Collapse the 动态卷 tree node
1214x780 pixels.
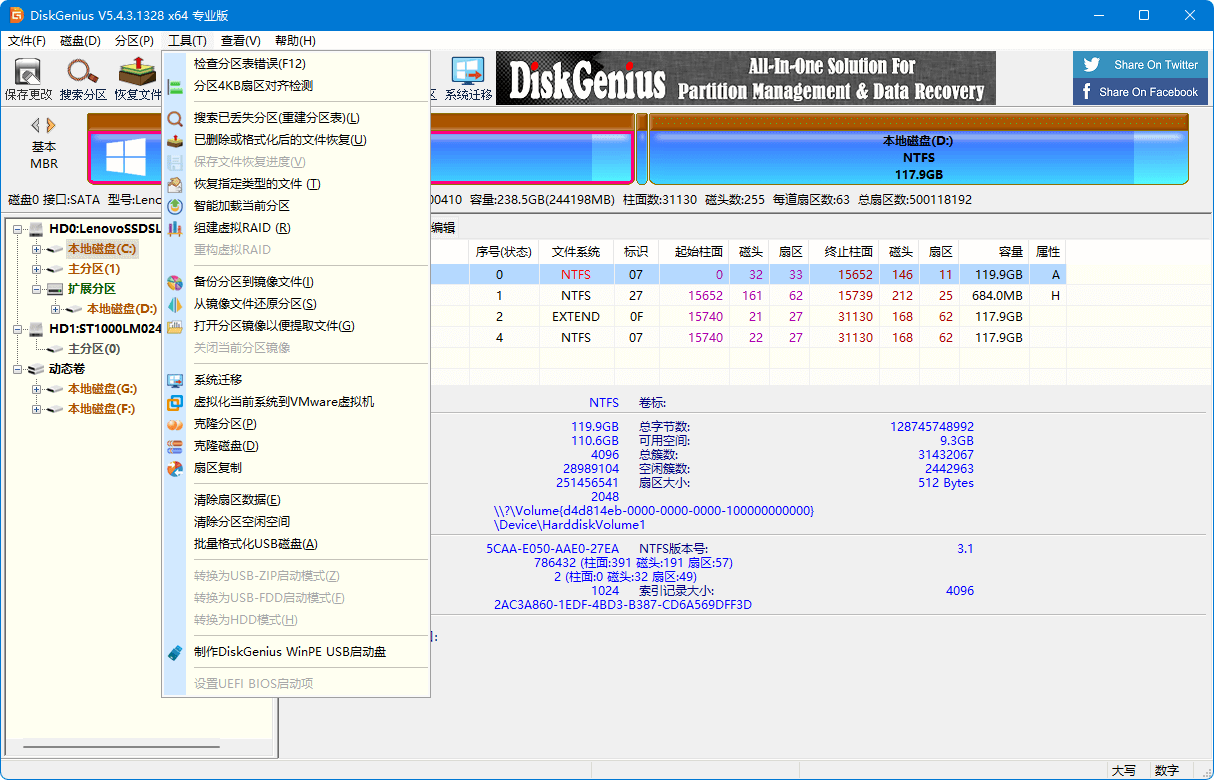17,369
